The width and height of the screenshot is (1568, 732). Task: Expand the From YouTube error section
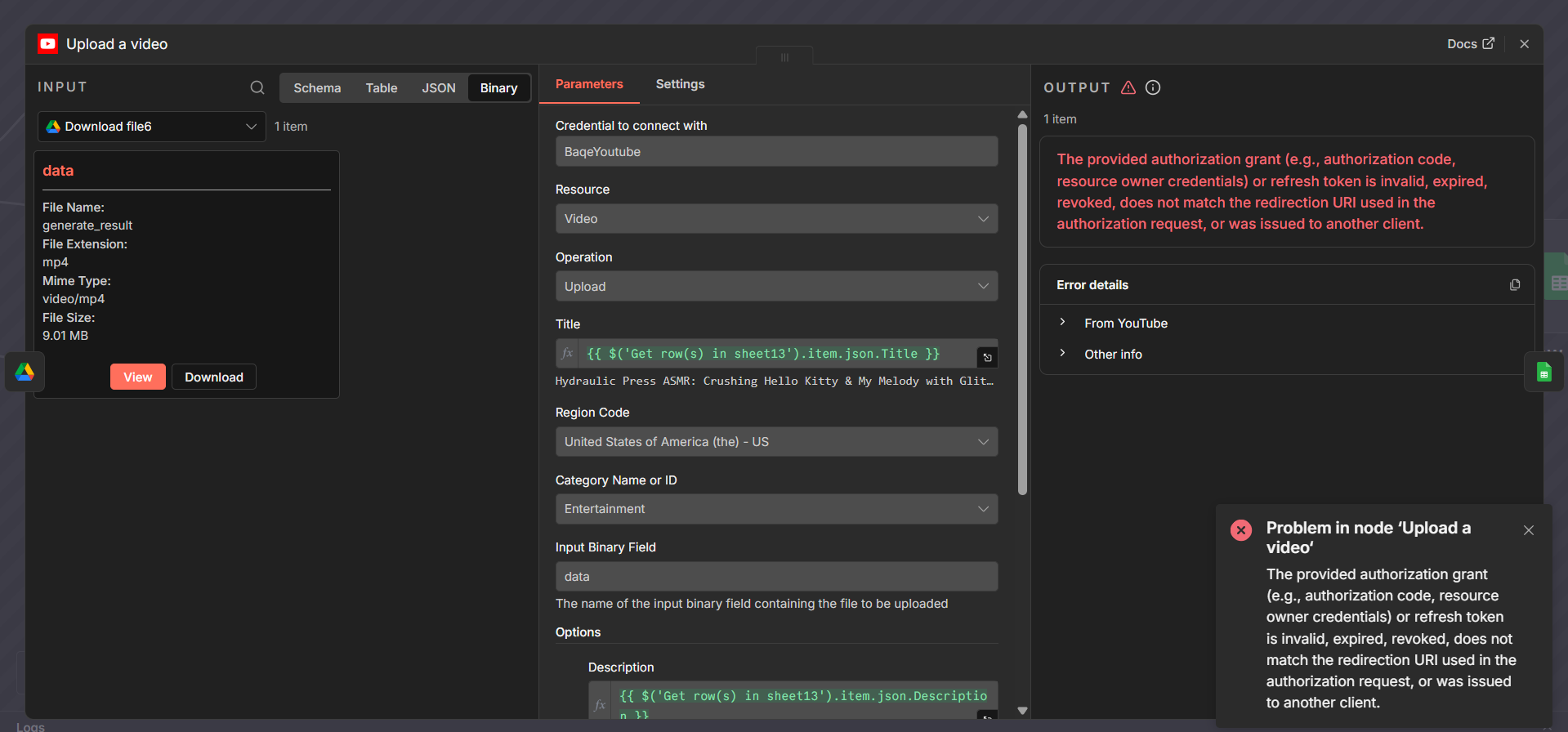[x=1062, y=323]
